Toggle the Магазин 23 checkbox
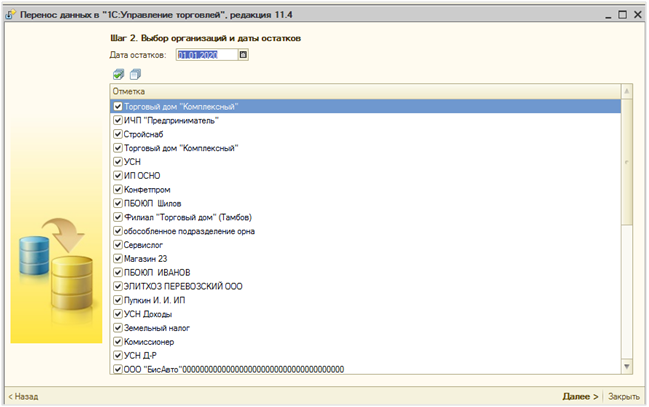649x407 pixels. (118, 259)
